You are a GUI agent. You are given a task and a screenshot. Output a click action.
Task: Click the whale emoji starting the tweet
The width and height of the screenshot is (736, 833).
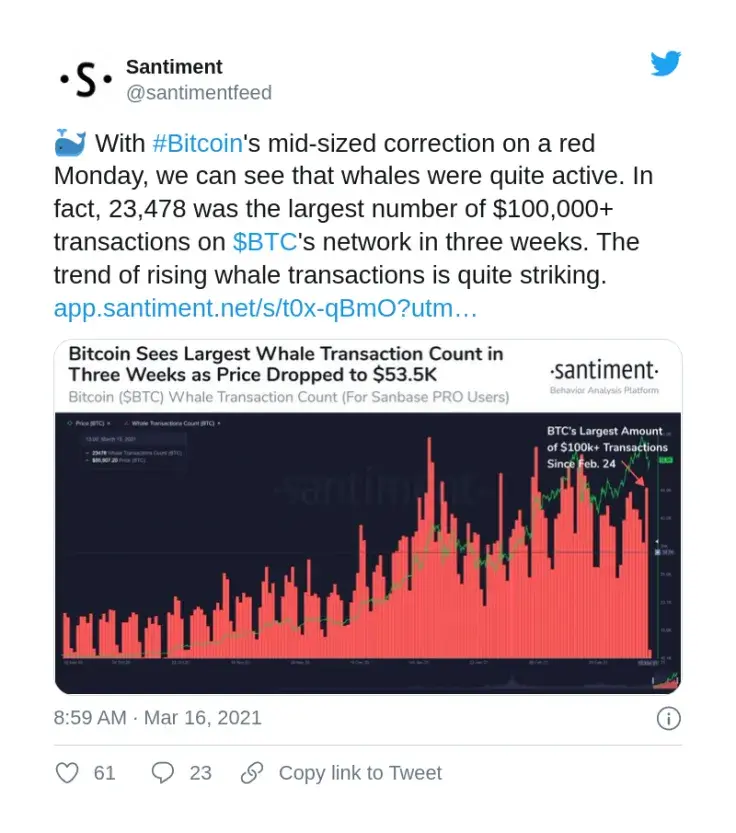coord(70,143)
